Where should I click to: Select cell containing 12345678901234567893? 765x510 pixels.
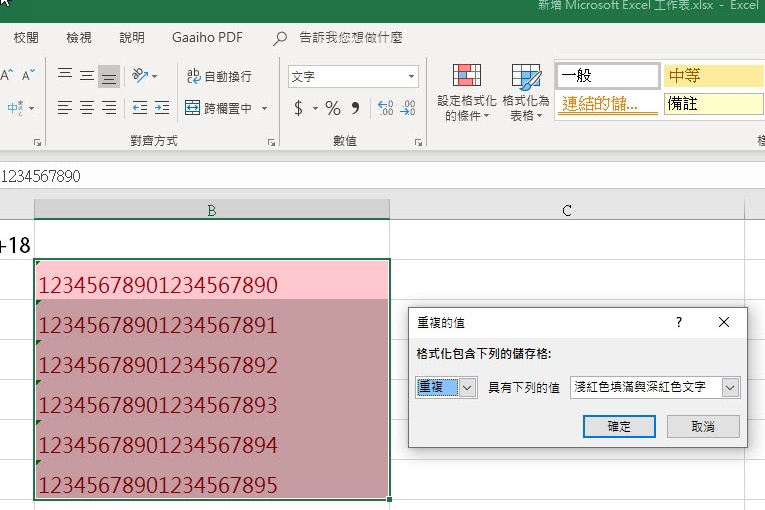(212, 400)
